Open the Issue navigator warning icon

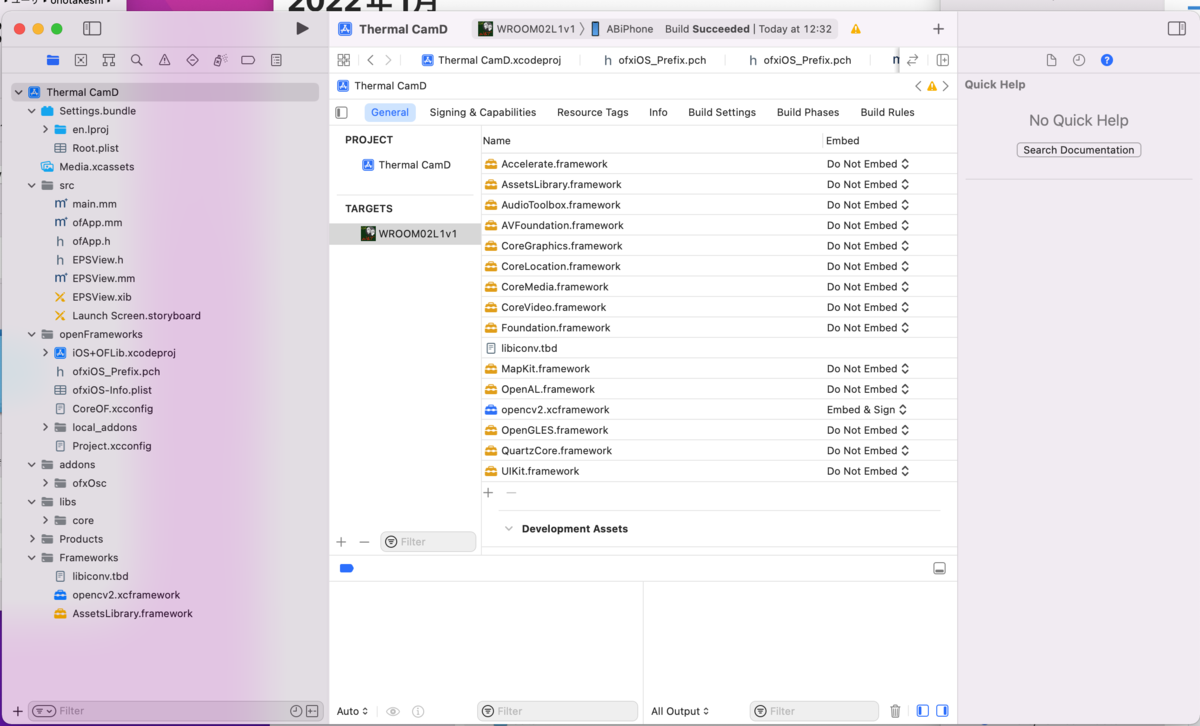click(x=165, y=60)
